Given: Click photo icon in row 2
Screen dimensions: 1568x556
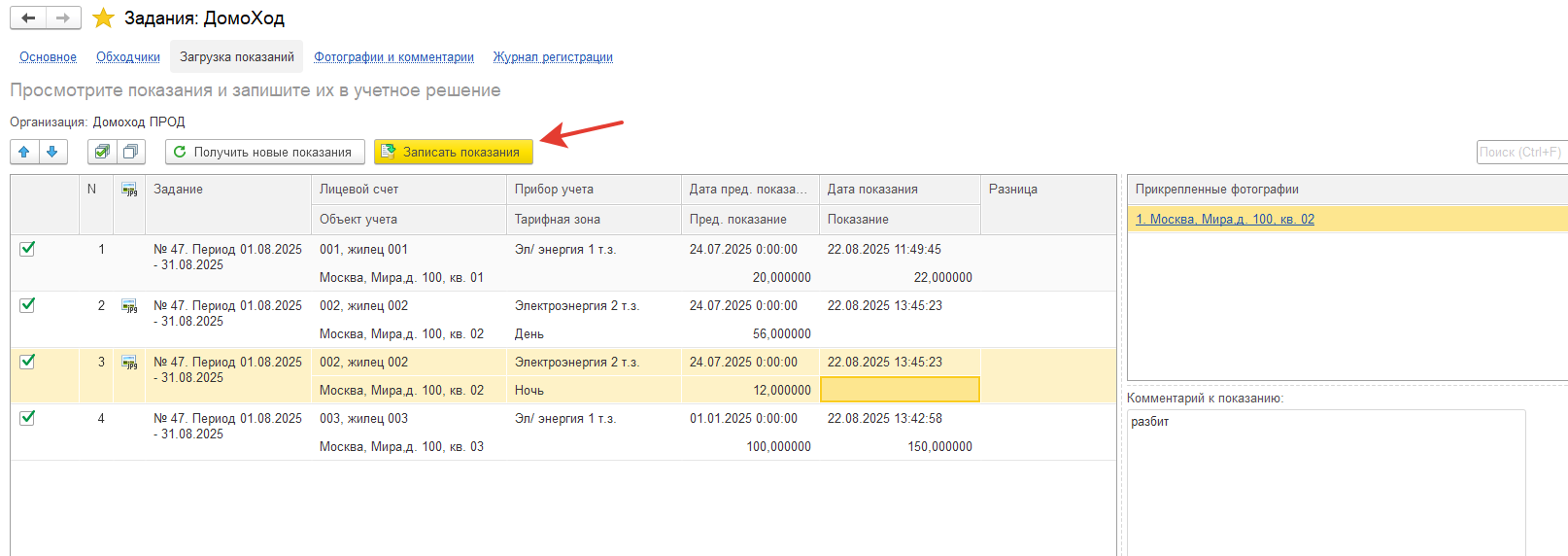Looking at the screenshot, I should click(129, 306).
